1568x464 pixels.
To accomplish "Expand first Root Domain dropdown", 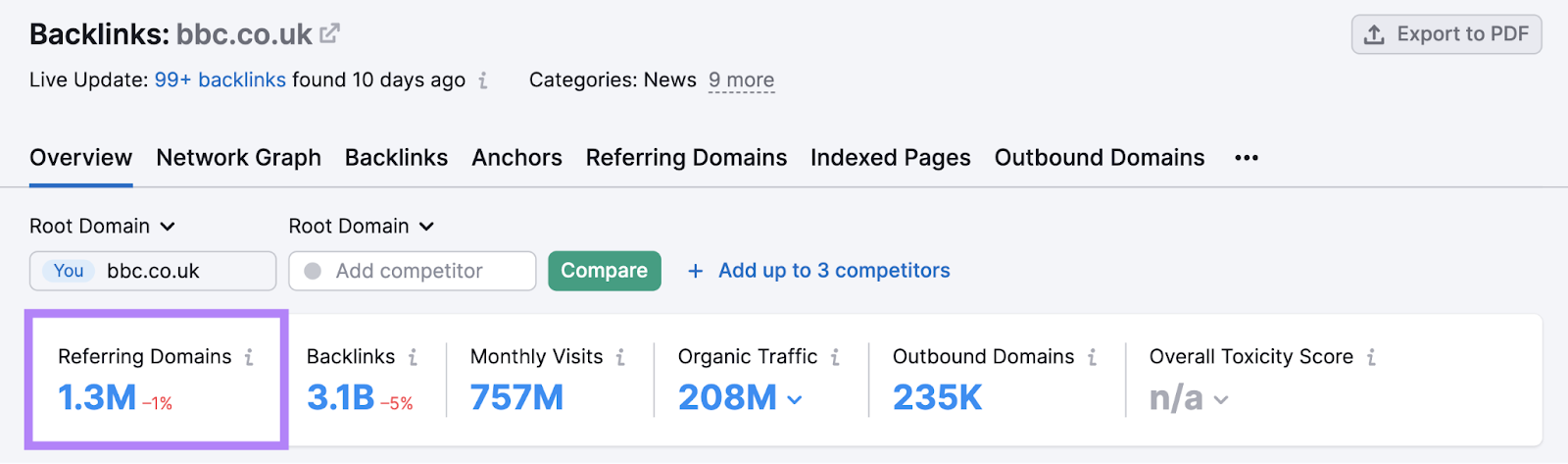I will 103,227.
